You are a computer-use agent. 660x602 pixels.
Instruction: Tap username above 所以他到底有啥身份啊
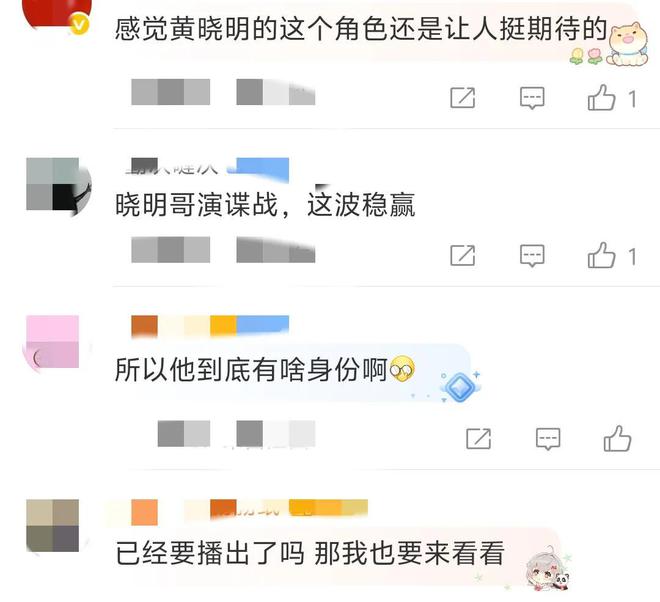pos(210,326)
